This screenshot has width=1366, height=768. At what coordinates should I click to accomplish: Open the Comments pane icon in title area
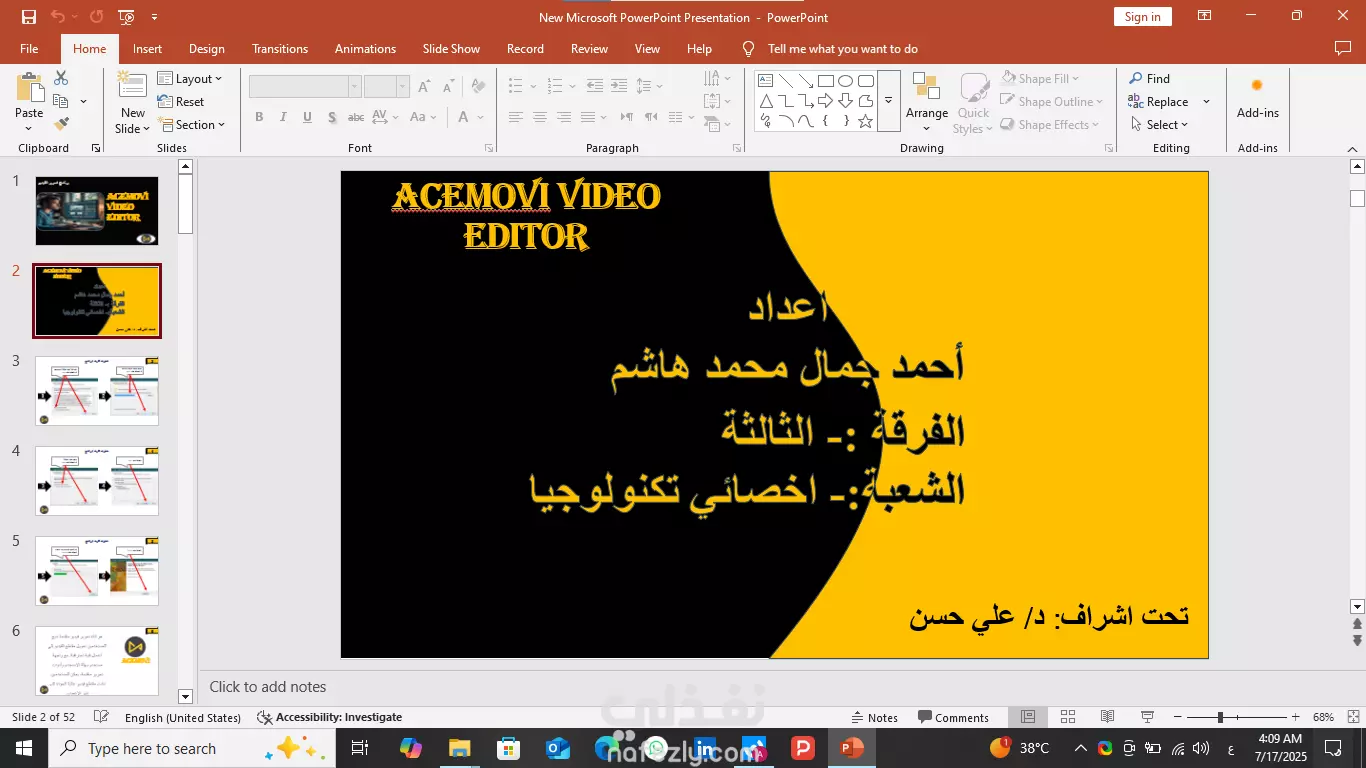[x=1343, y=48]
